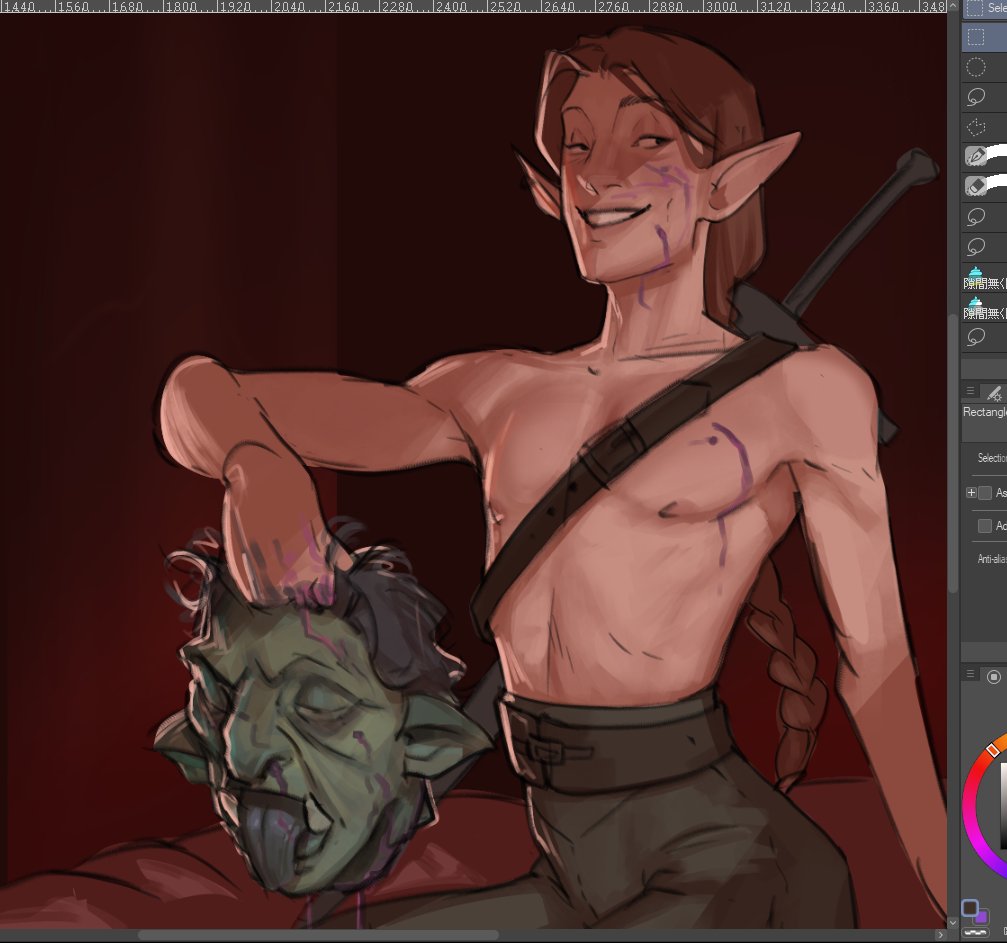
Task: Click the scroll up arrow of the canvas
Action: (953, 6)
